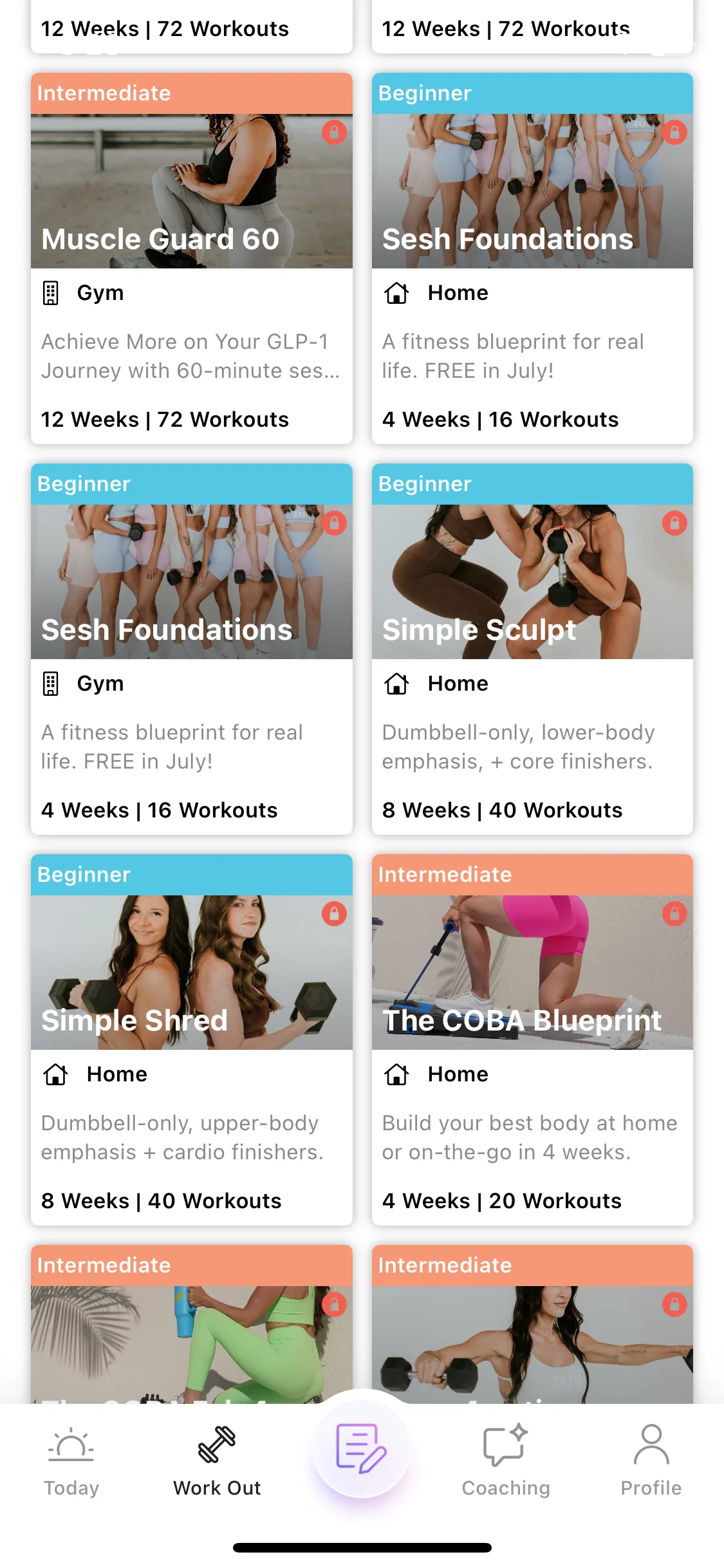Image resolution: width=724 pixels, height=1568 pixels.
Task: Tap lock icon on Simple Shred card
Action: (x=334, y=914)
